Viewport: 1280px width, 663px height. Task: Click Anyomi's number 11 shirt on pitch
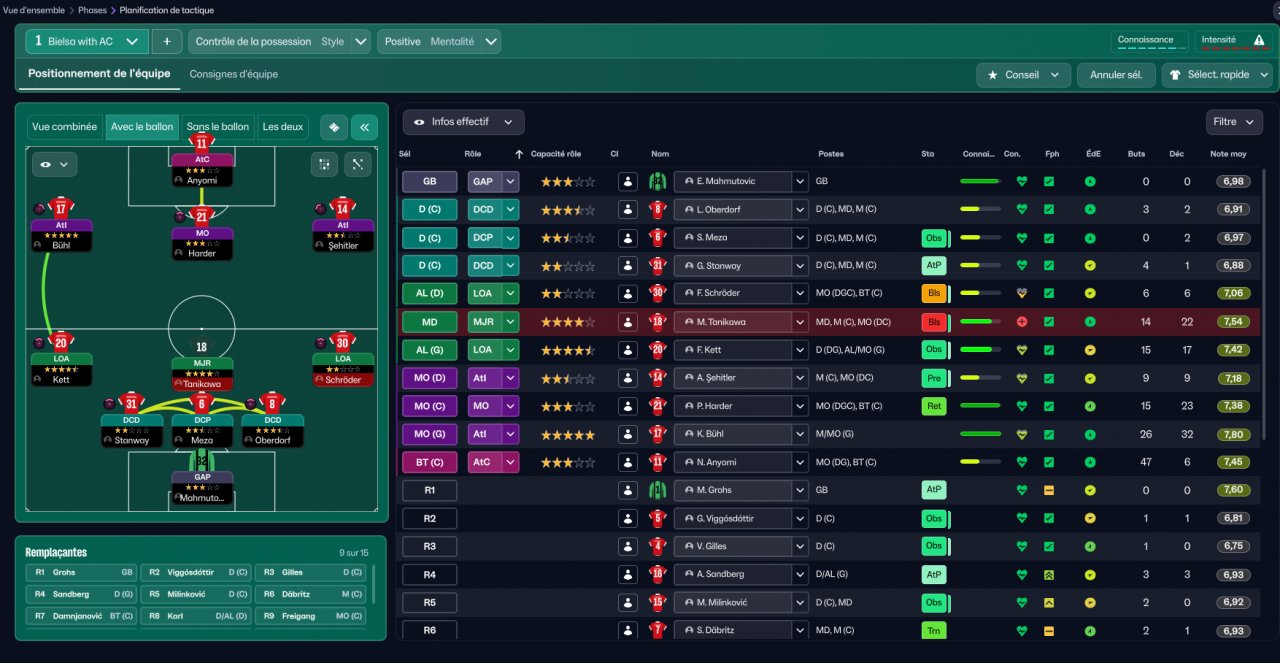point(202,142)
